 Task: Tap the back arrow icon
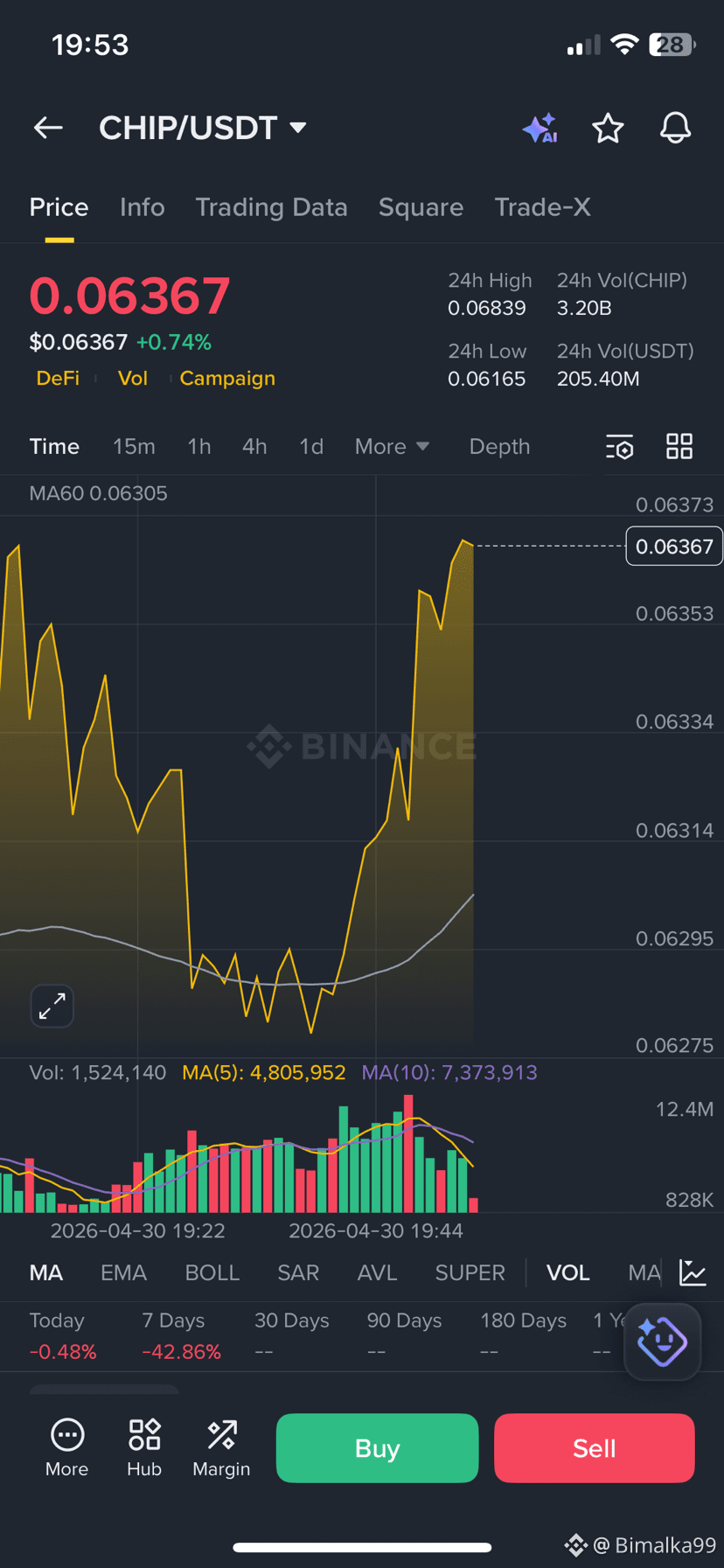tap(48, 128)
